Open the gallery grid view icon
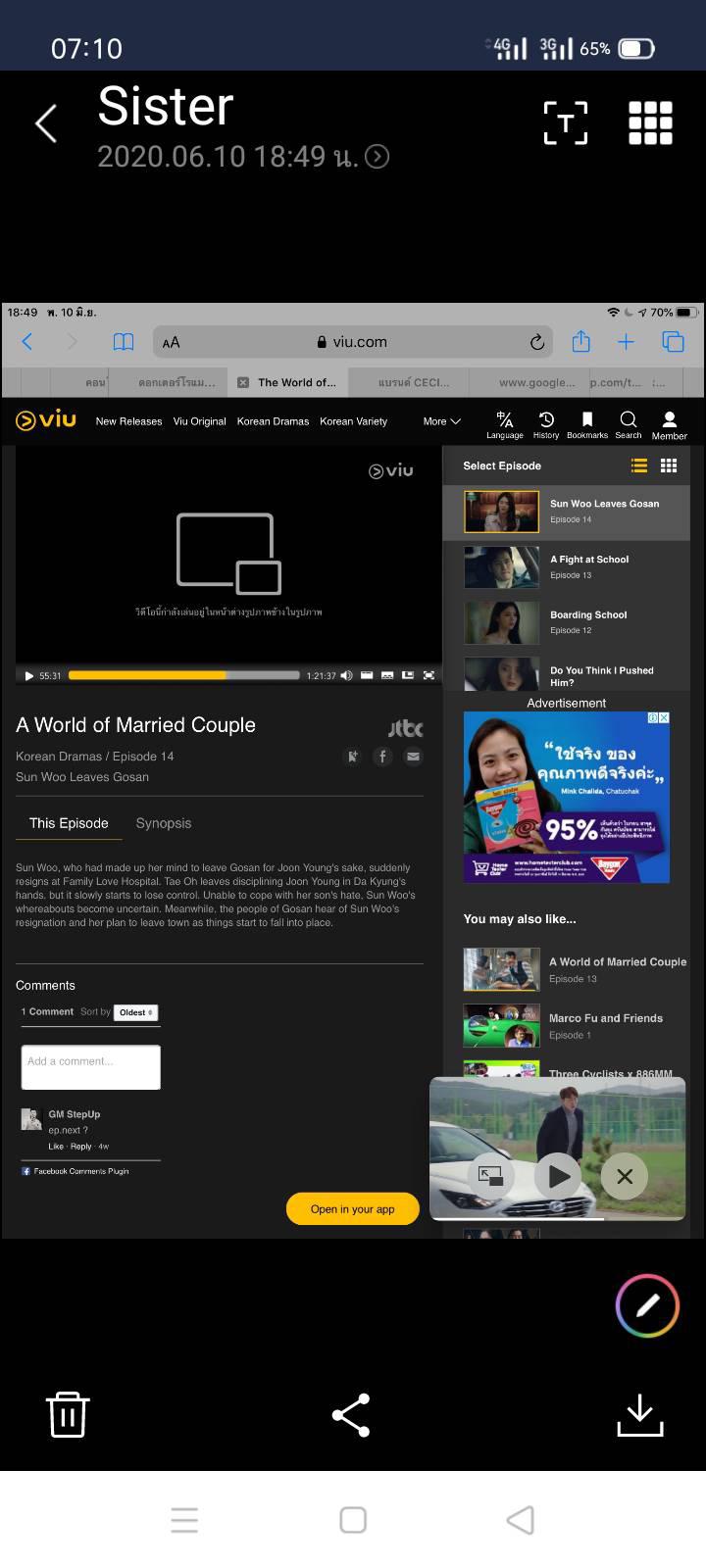The height and width of the screenshot is (1568, 706). (x=650, y=122)
